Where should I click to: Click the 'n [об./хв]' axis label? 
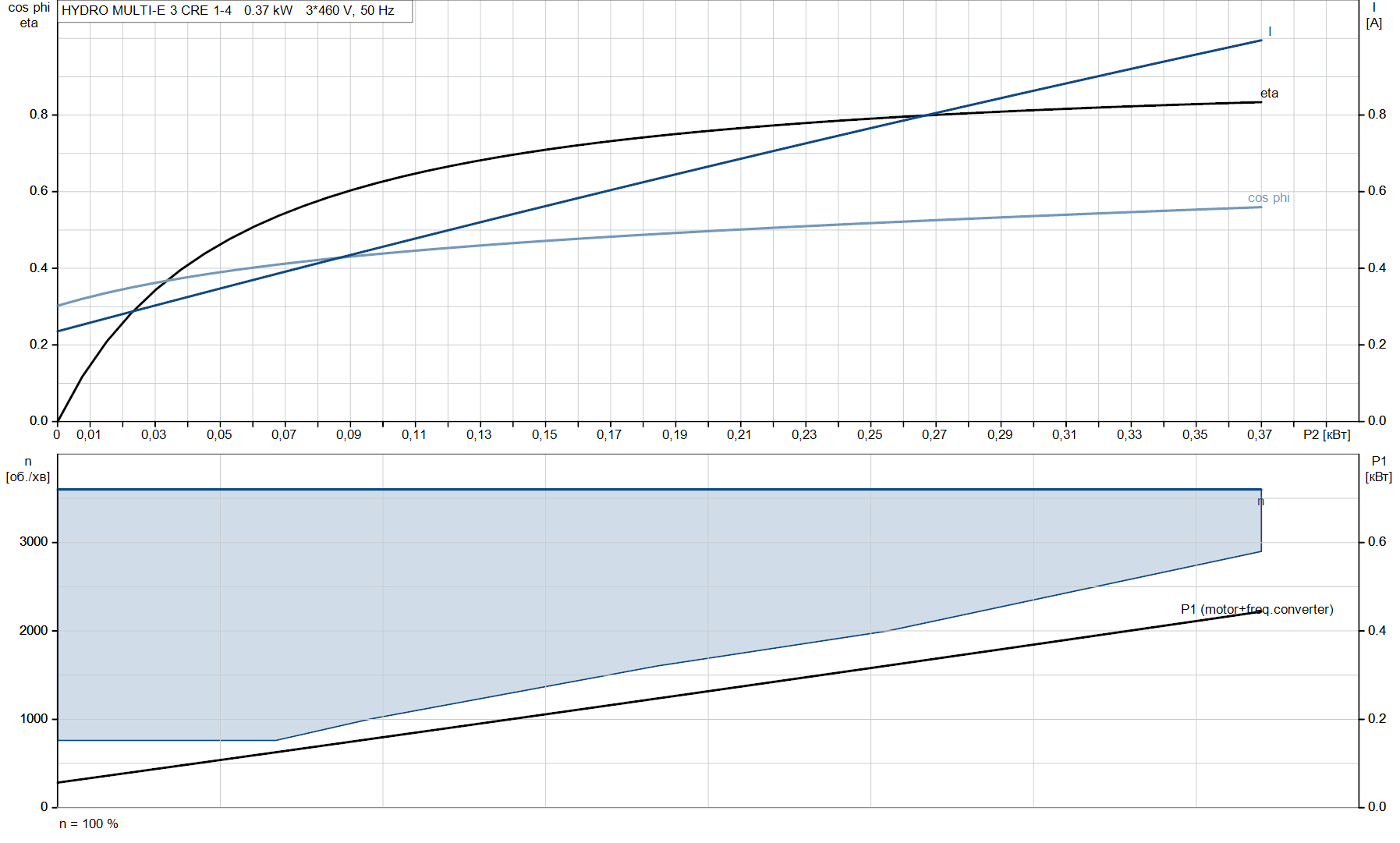tap(28, 469)
